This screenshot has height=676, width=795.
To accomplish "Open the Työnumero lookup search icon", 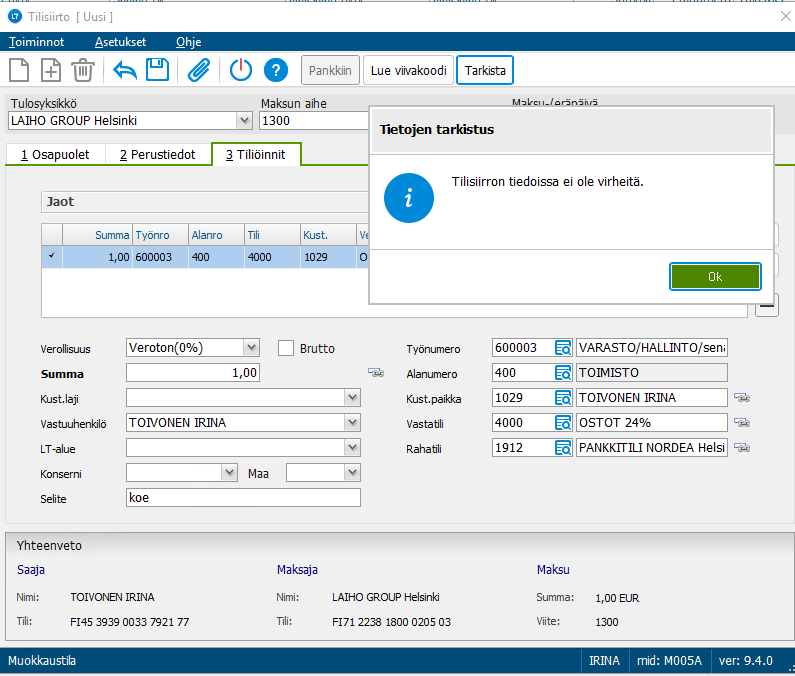I will click(x=563, y=348).
